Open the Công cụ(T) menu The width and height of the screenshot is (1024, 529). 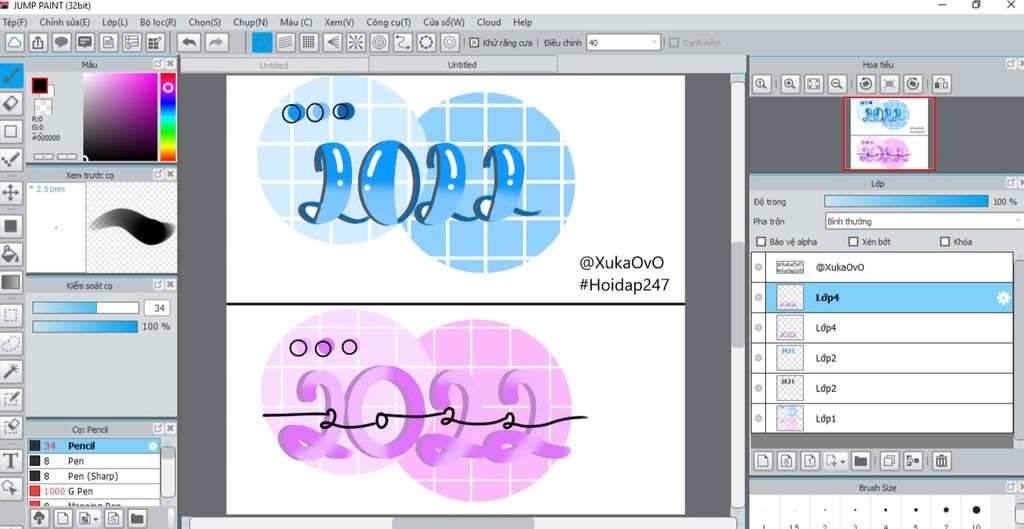[389, 22]
